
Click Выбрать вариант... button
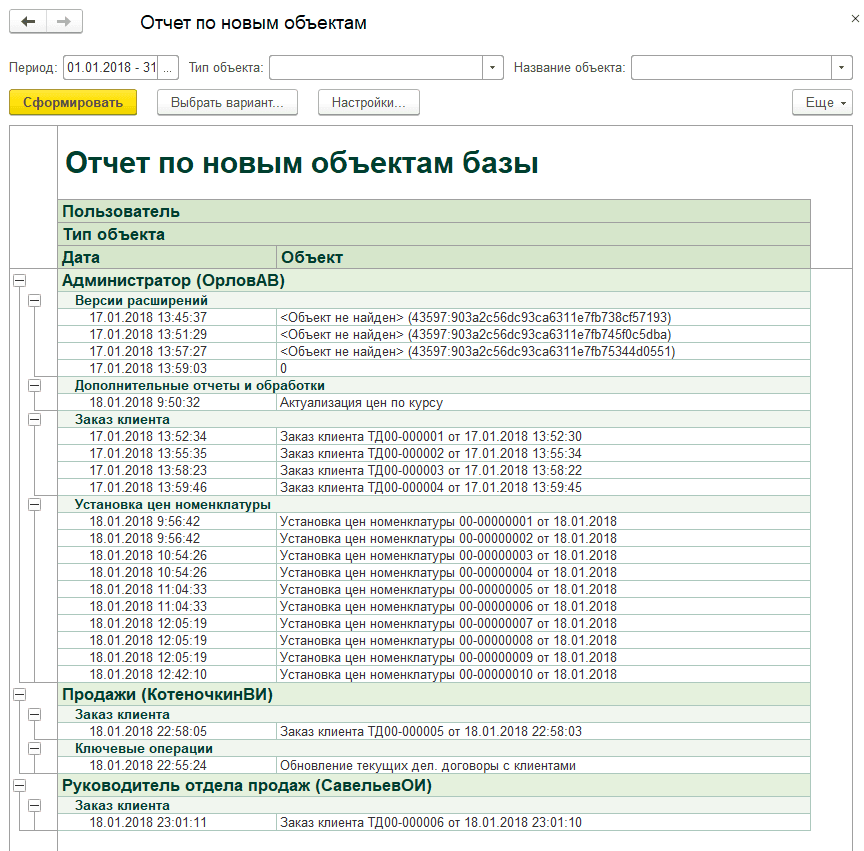click(227, 103)
